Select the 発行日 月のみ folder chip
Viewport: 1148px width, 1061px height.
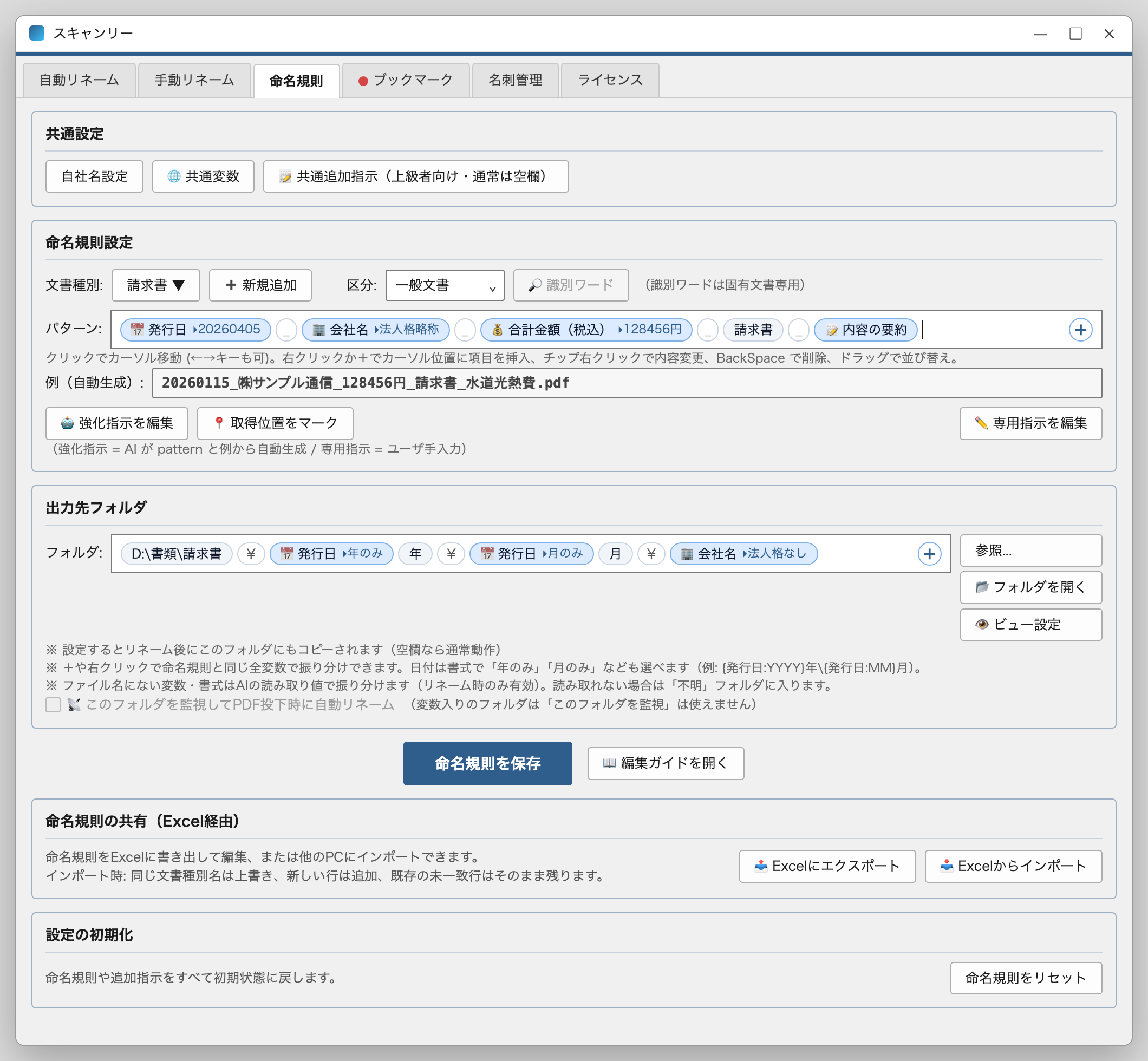click(x=531, y=554)
